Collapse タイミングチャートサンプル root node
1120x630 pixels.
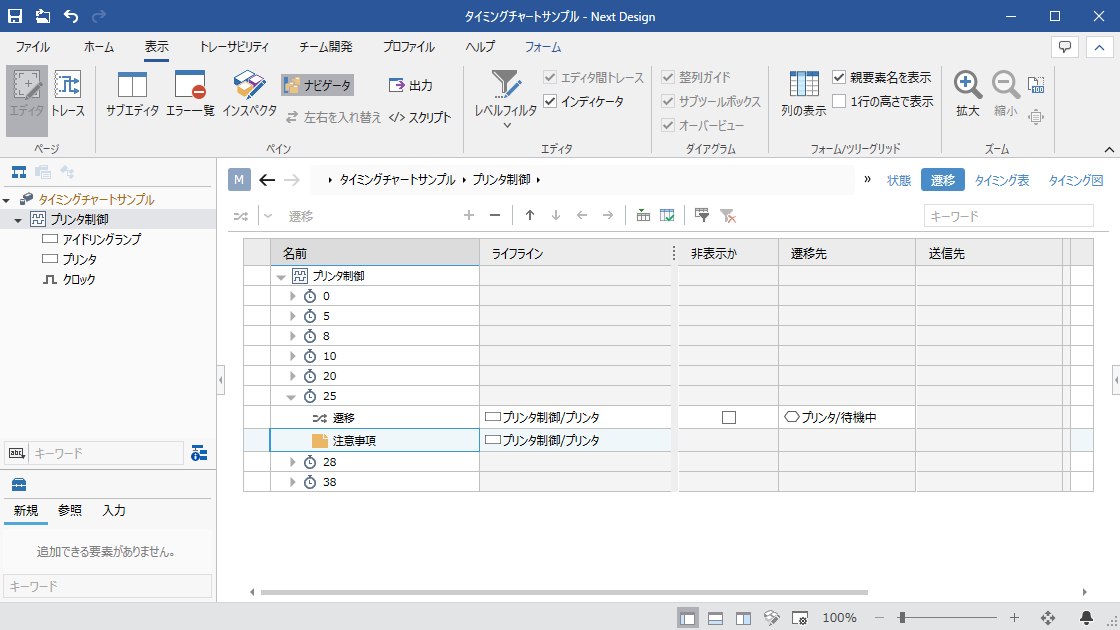[6, 200]
